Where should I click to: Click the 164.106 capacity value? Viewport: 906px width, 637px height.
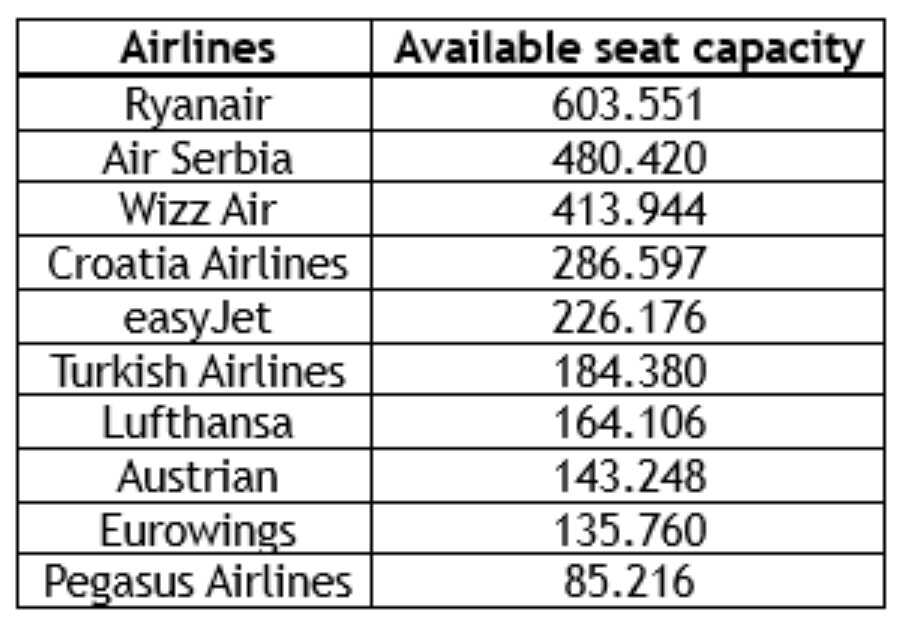coord(629,423)
